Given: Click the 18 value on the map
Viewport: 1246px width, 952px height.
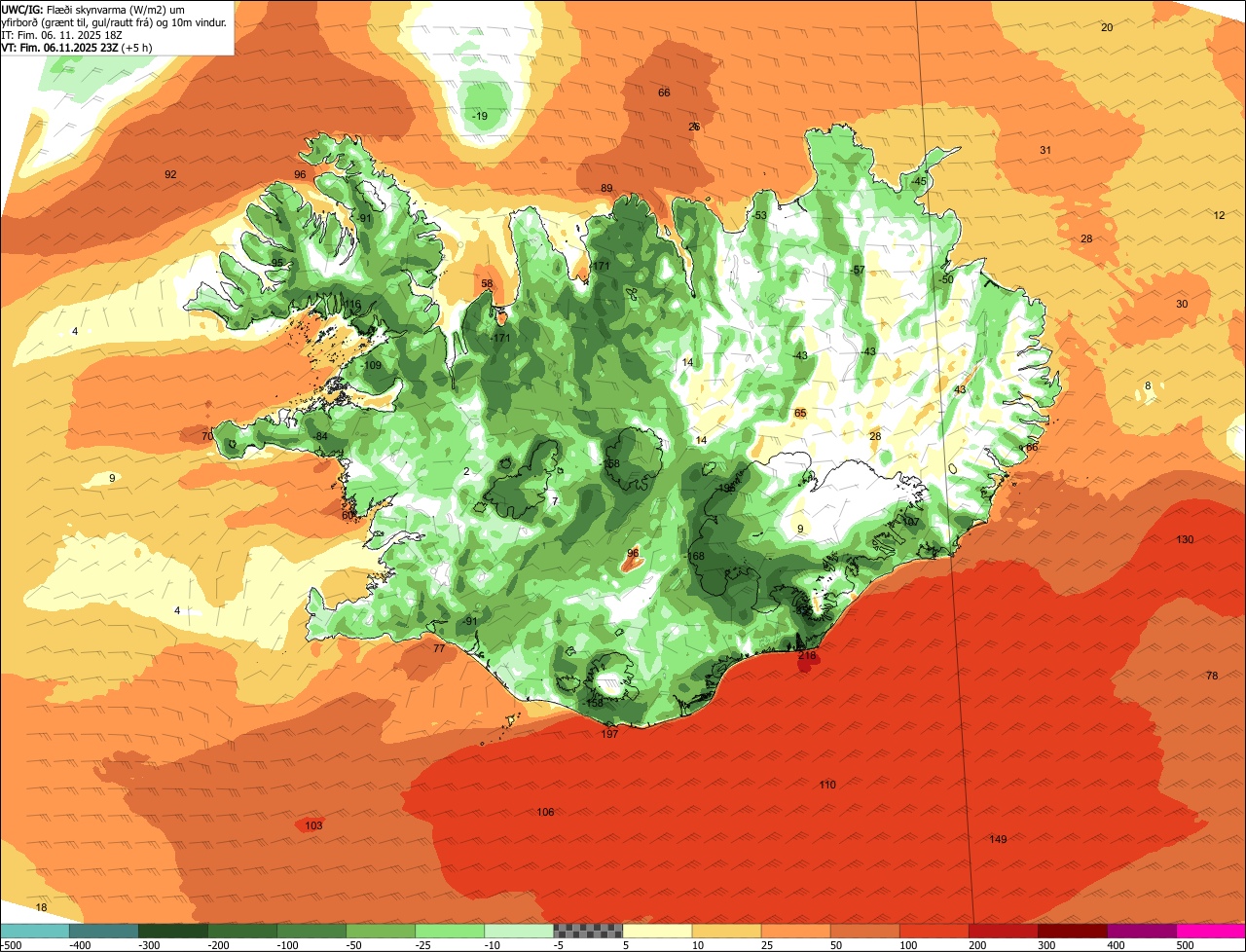Looking at the screenshot, I should (x=41, y=907).
